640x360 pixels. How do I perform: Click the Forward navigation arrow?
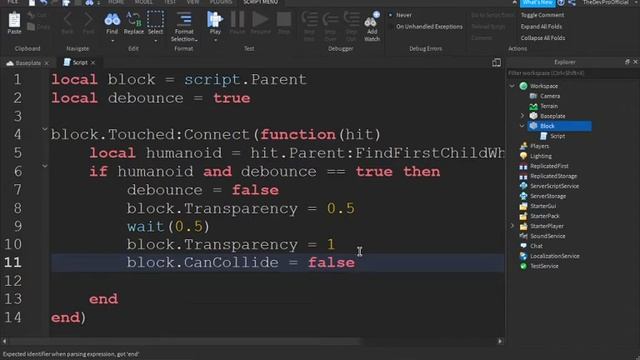click(88, 19)
